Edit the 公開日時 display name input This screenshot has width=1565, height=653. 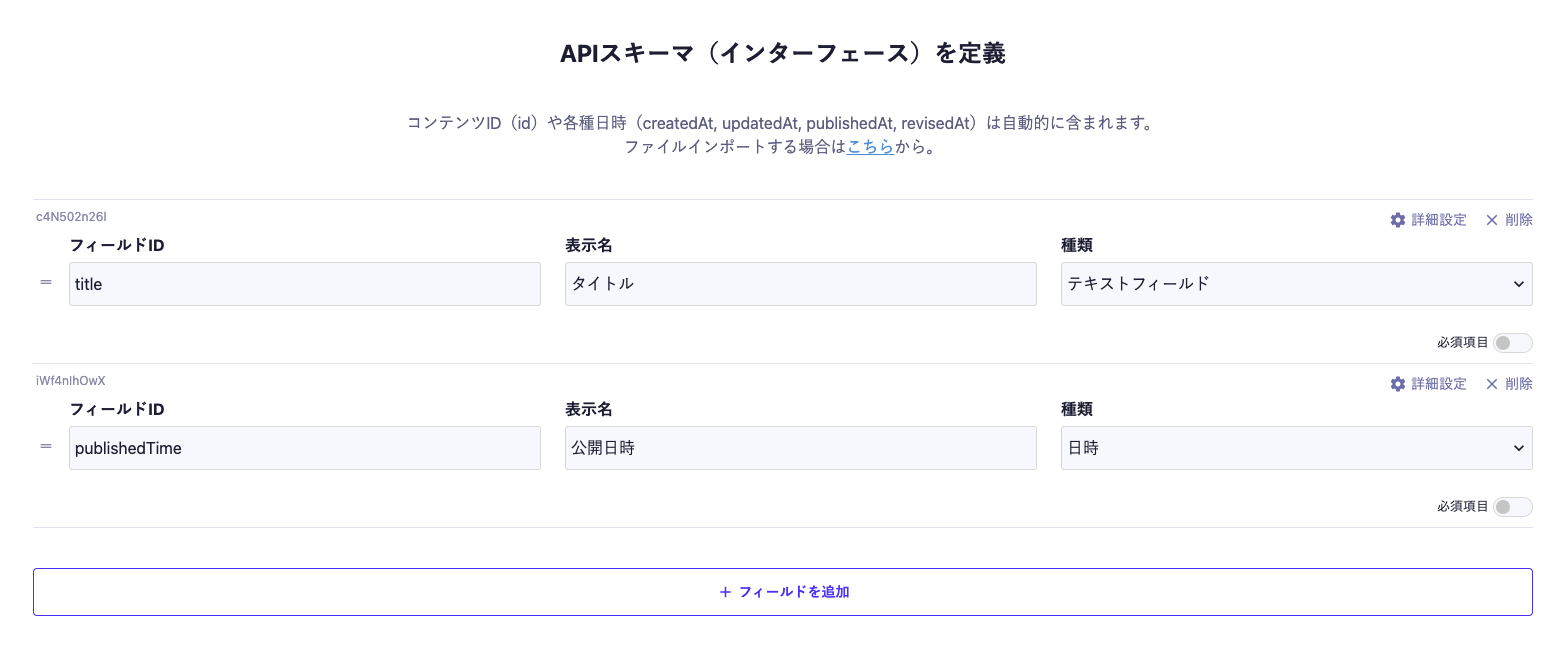(x=800, y=448)
